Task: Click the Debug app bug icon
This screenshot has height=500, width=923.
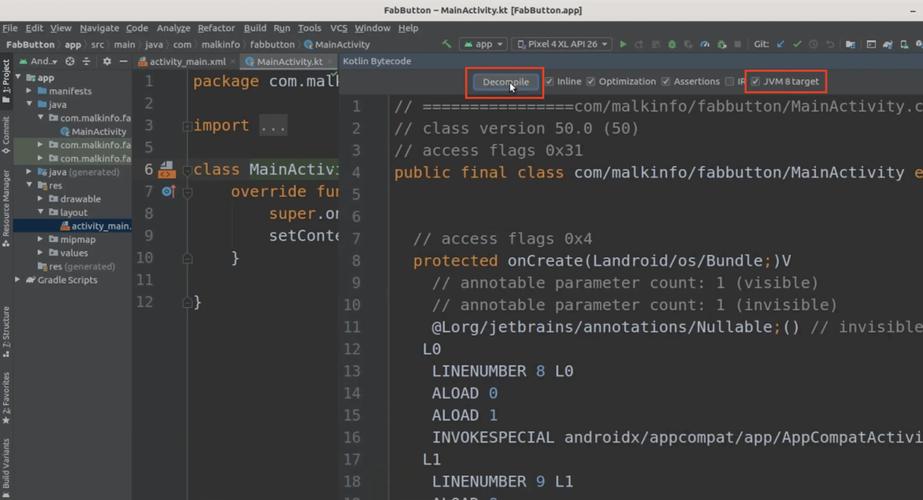Action: coord(672,44)
